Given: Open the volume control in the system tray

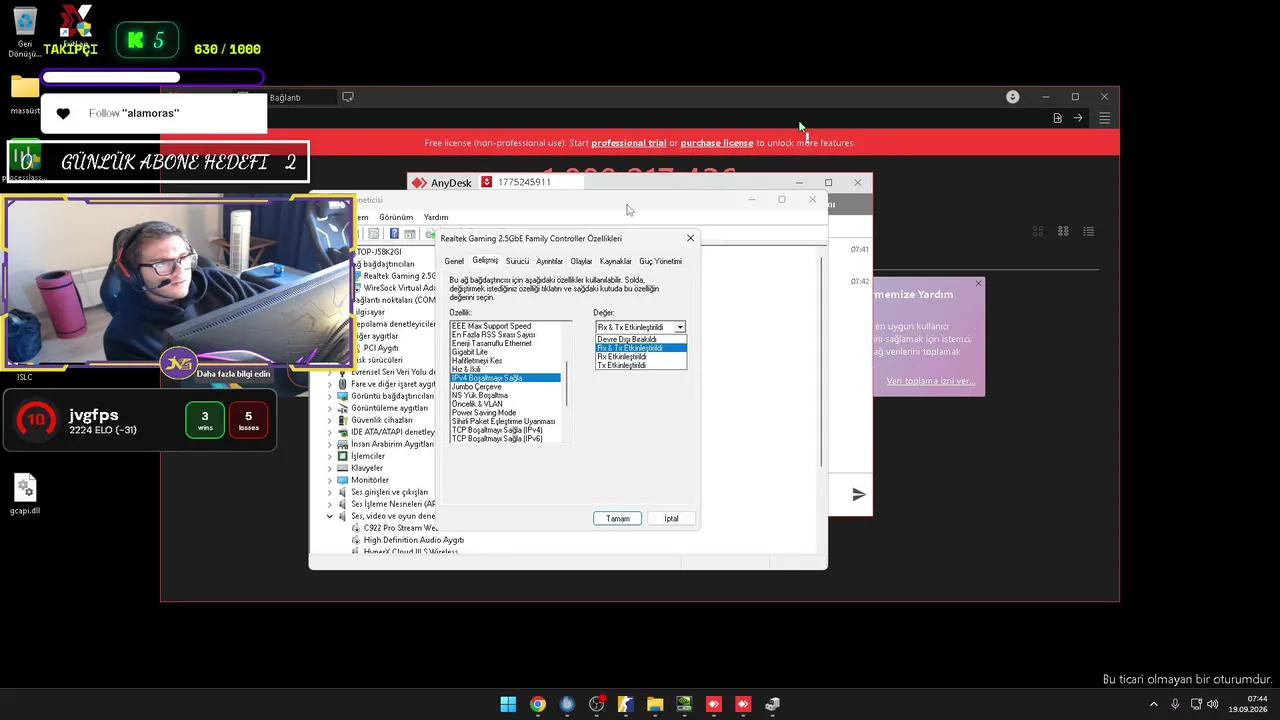Looking at the screenshot, I should [1212, 704].
